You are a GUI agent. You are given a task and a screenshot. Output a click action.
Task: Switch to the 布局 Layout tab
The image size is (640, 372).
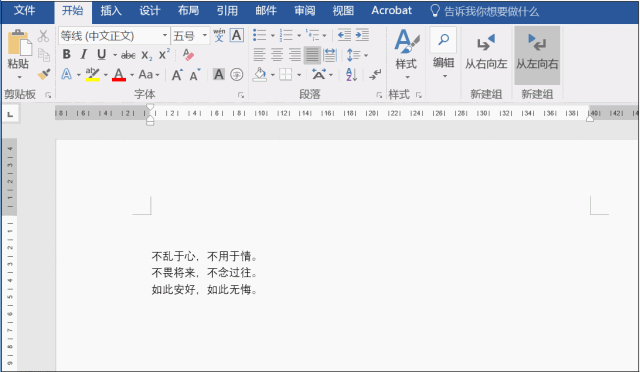pyautogui.click(x=188, y=11)
